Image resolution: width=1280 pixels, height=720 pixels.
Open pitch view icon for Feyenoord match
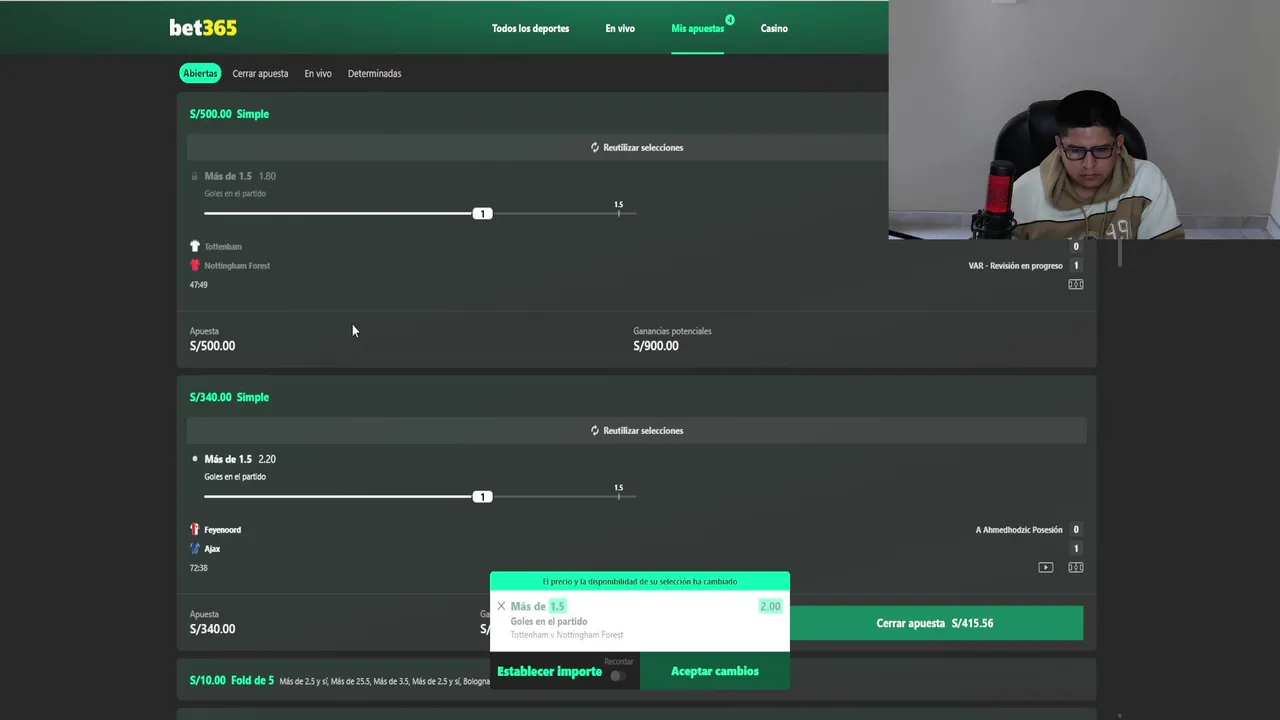click(1075, 567)
